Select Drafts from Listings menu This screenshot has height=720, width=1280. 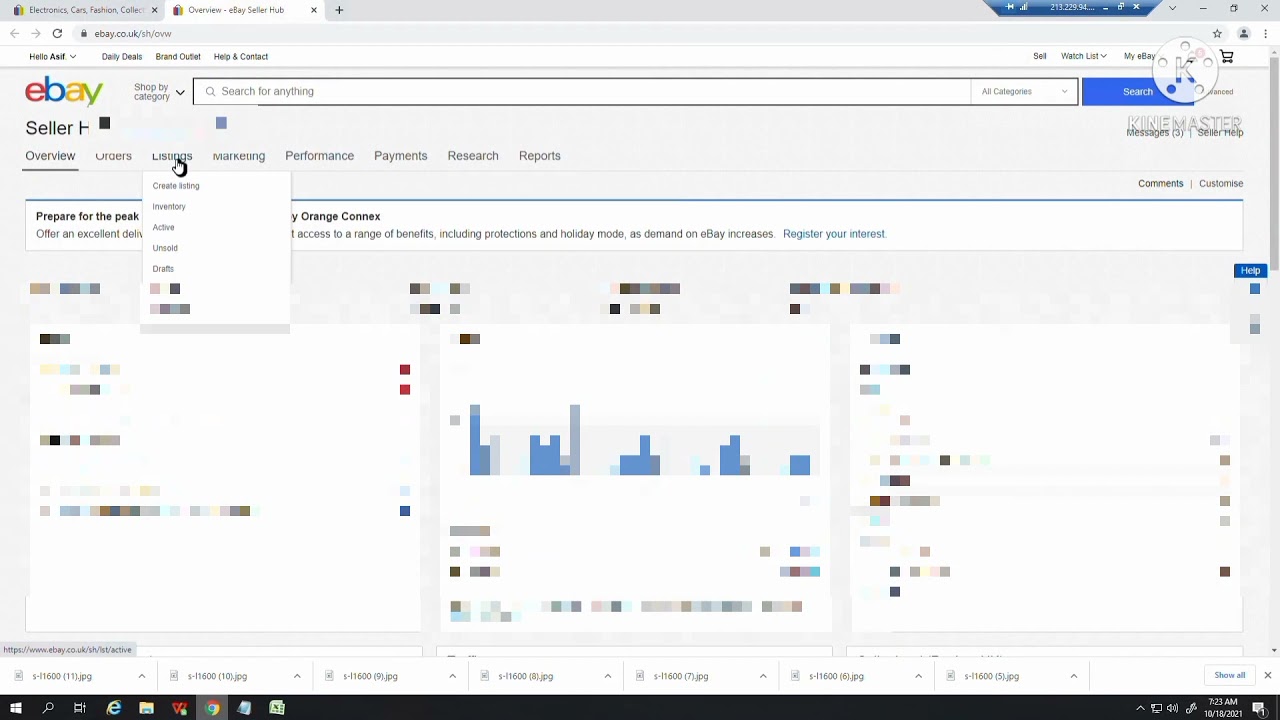coord(163,269)
